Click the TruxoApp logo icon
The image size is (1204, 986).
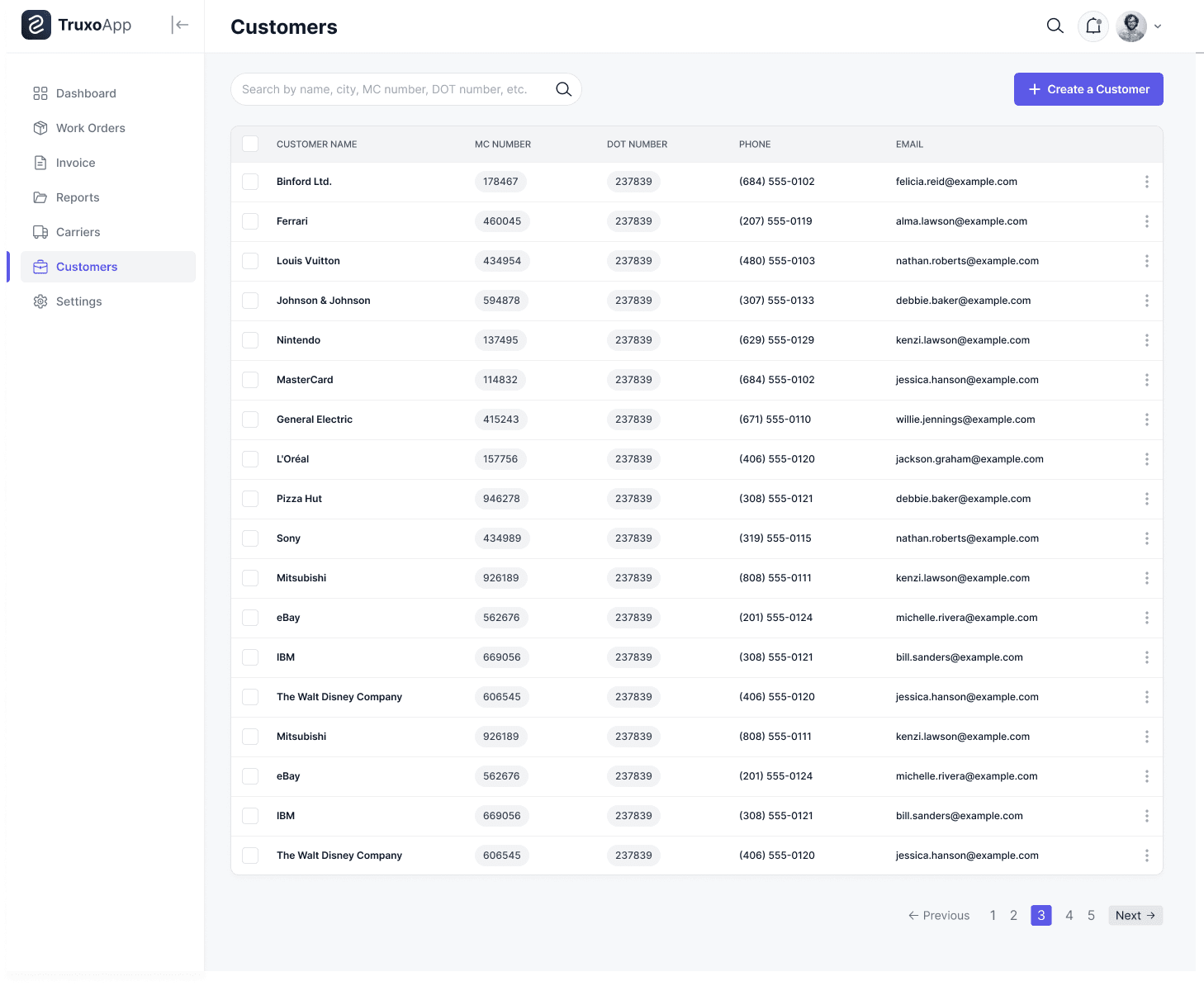(36, 26)
